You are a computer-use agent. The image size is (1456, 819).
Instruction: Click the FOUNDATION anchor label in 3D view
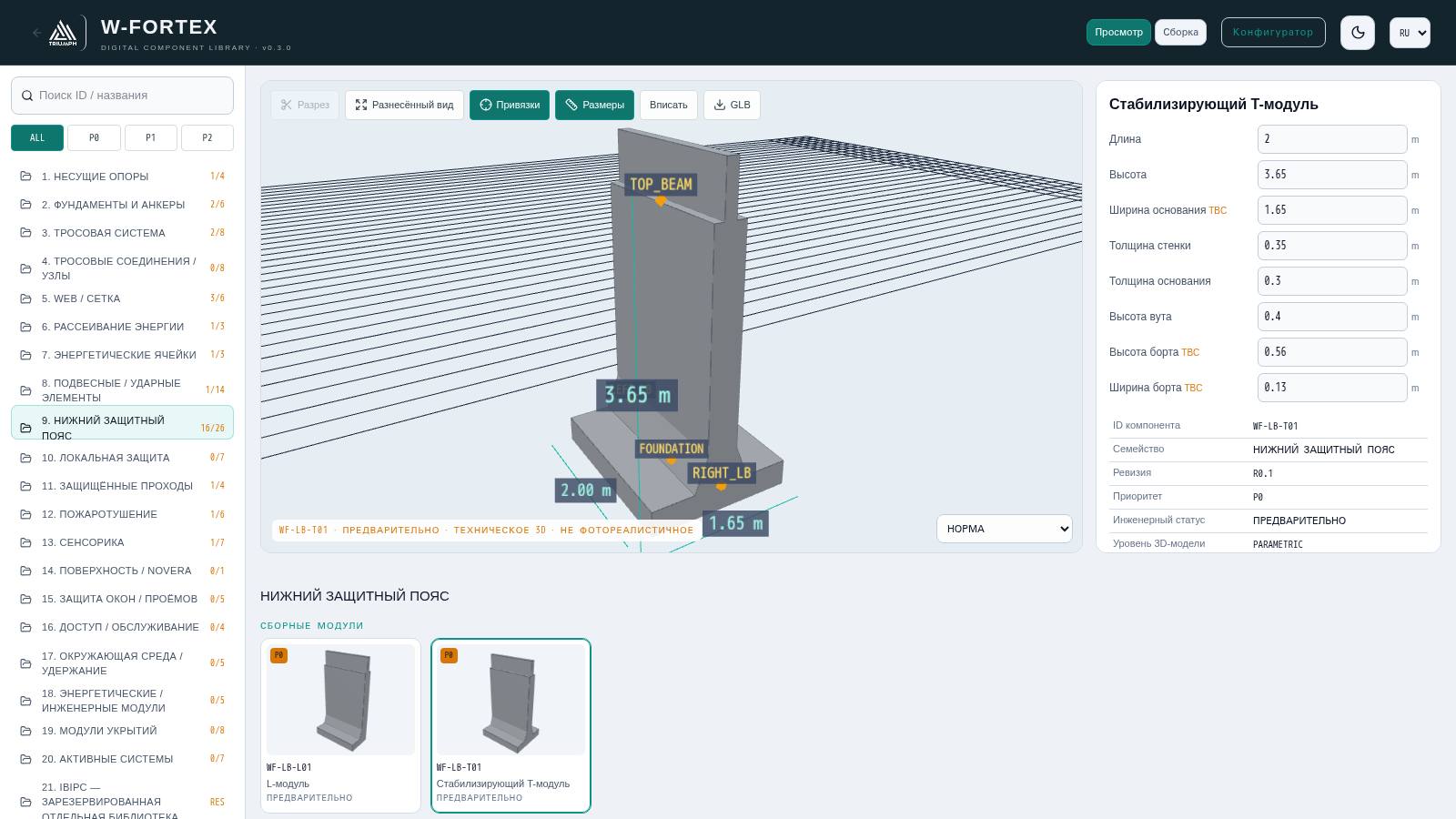(x=672, y=449)
